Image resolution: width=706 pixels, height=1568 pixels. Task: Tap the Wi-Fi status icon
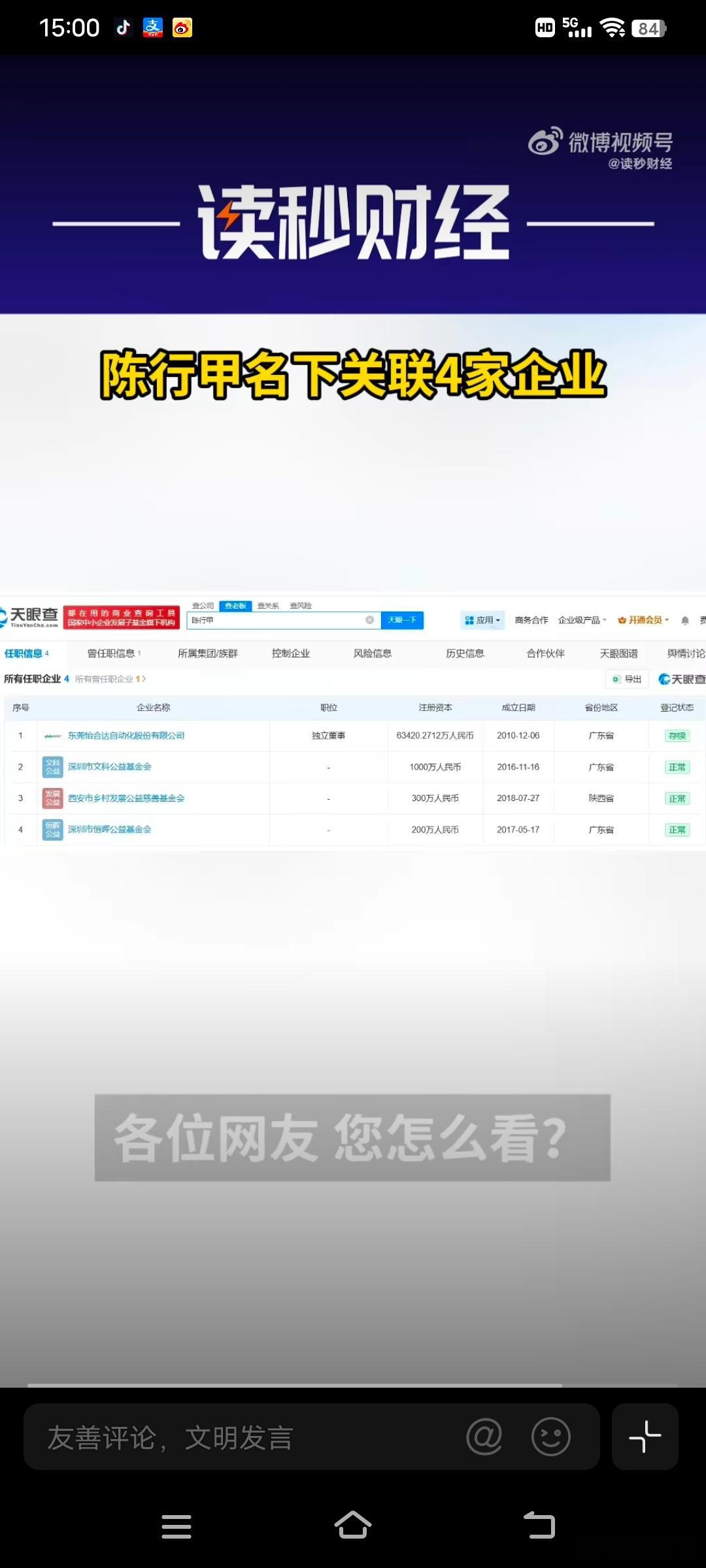click(x=613, y=27)
